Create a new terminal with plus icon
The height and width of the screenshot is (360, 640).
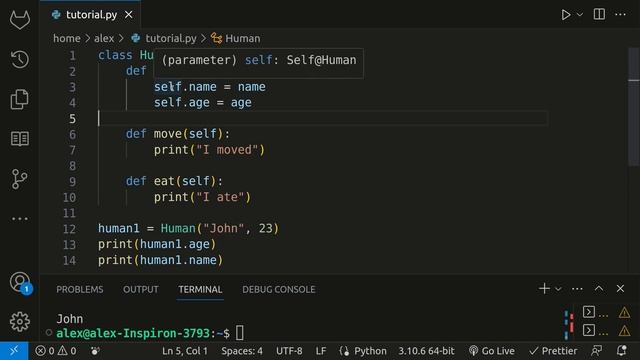(544, 289)
